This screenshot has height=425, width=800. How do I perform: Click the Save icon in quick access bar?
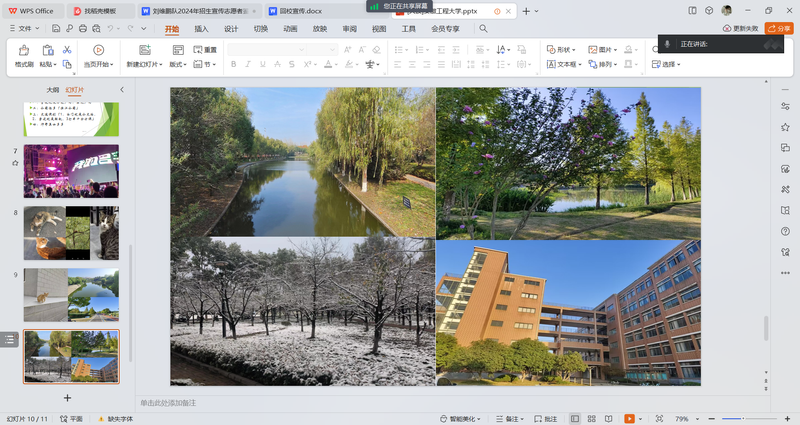tap(56, 29)
